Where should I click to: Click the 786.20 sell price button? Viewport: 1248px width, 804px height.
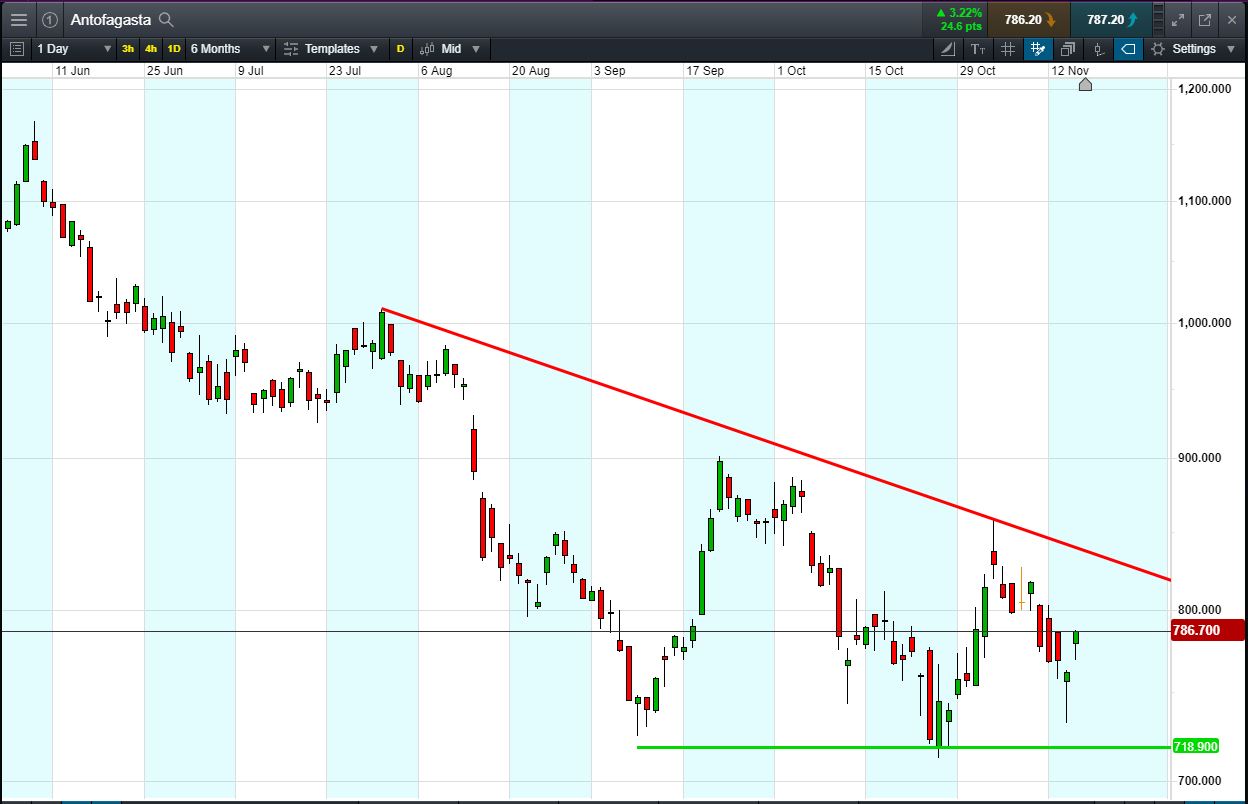pyautogui.click(x=1029, y=19)
